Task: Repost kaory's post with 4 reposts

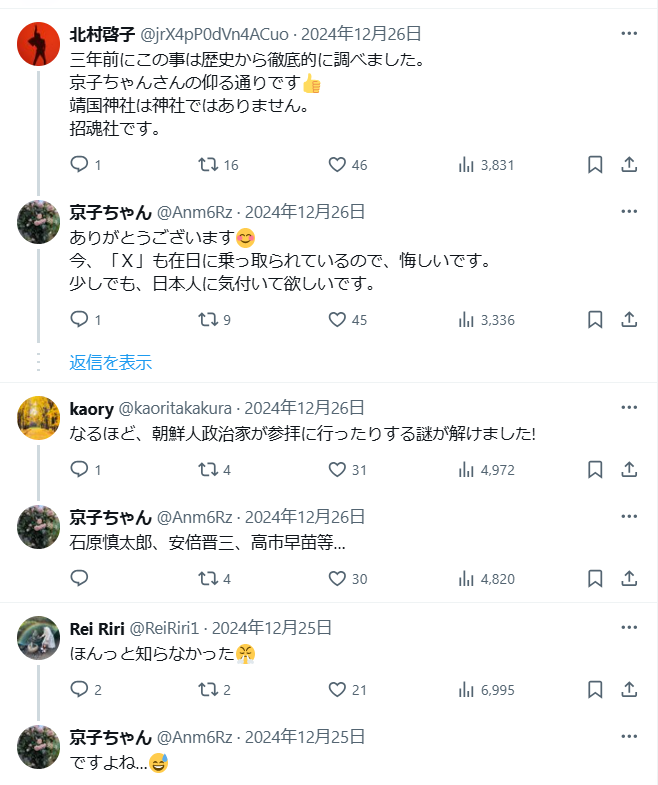Action: coord(209,468)
